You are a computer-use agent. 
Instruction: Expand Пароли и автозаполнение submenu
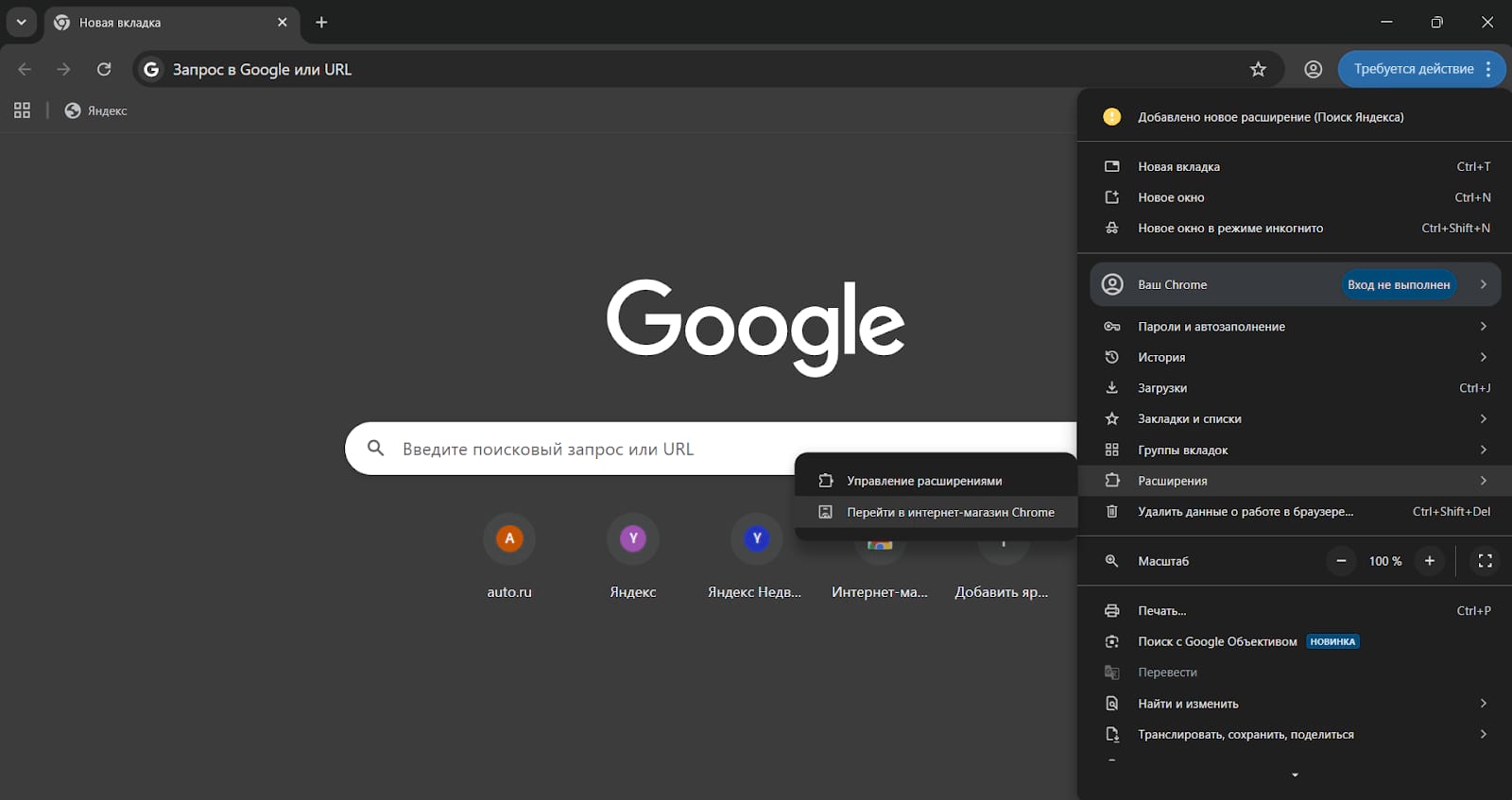(x=1295, y=327)
